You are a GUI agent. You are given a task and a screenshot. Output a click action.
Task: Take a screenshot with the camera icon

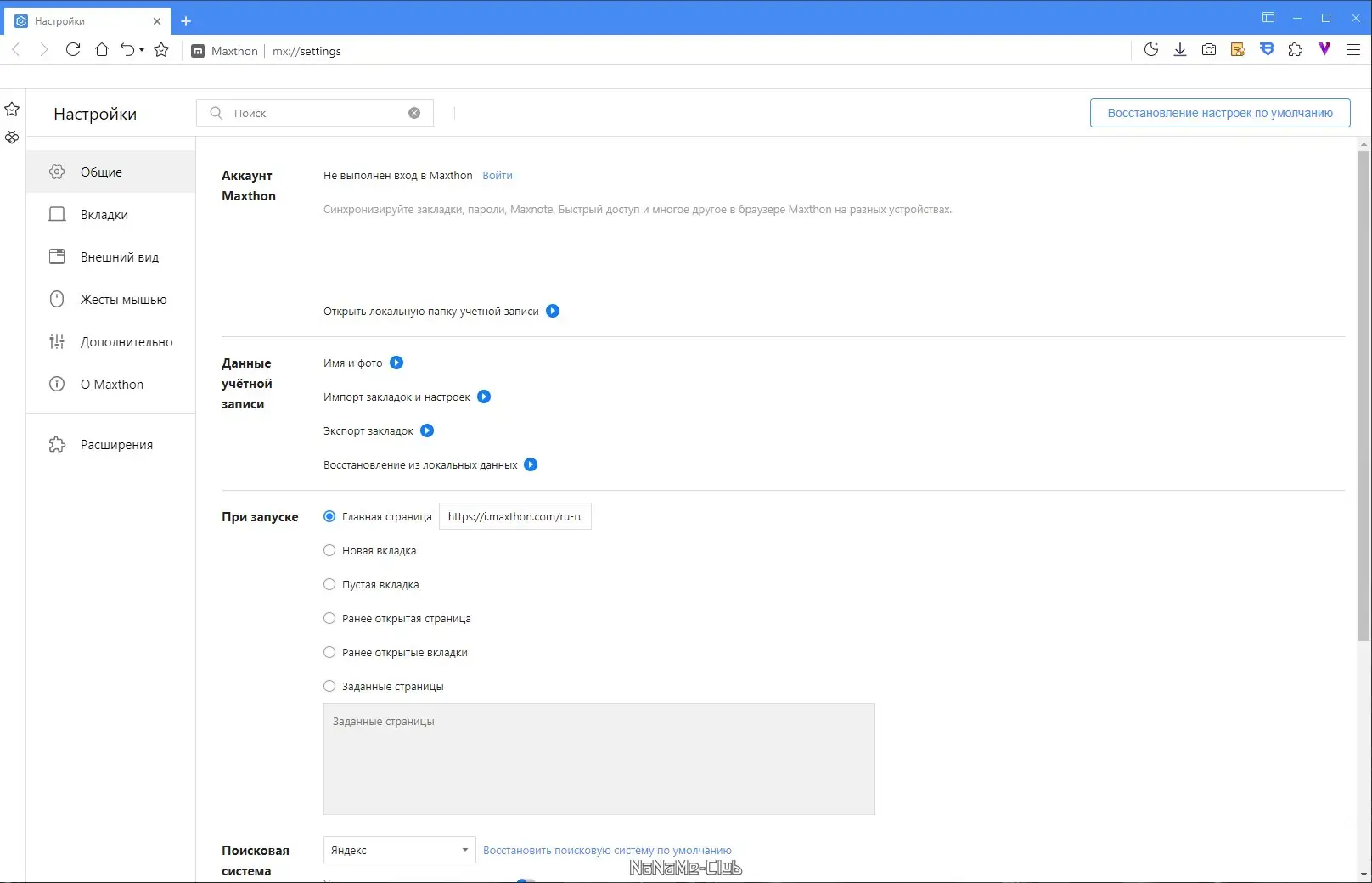pyautogui.click(x=1209, y=50)
